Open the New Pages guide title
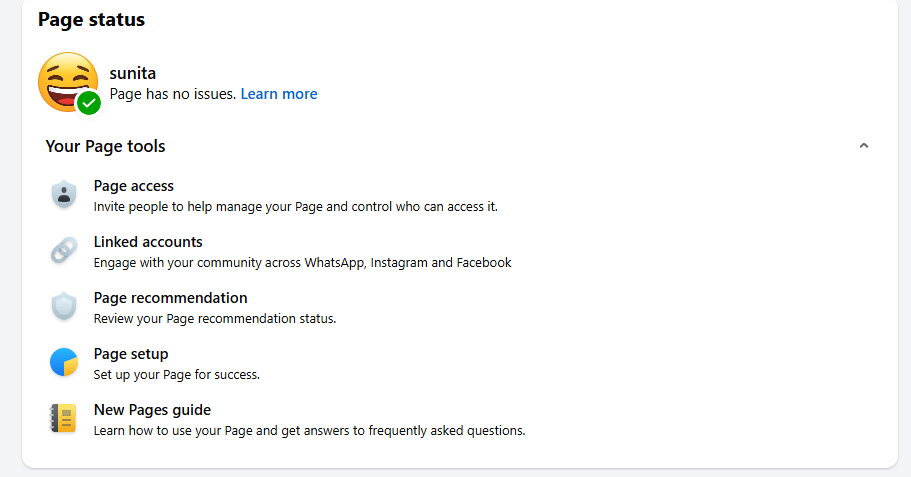911x477 pixels. coord(152,410)
